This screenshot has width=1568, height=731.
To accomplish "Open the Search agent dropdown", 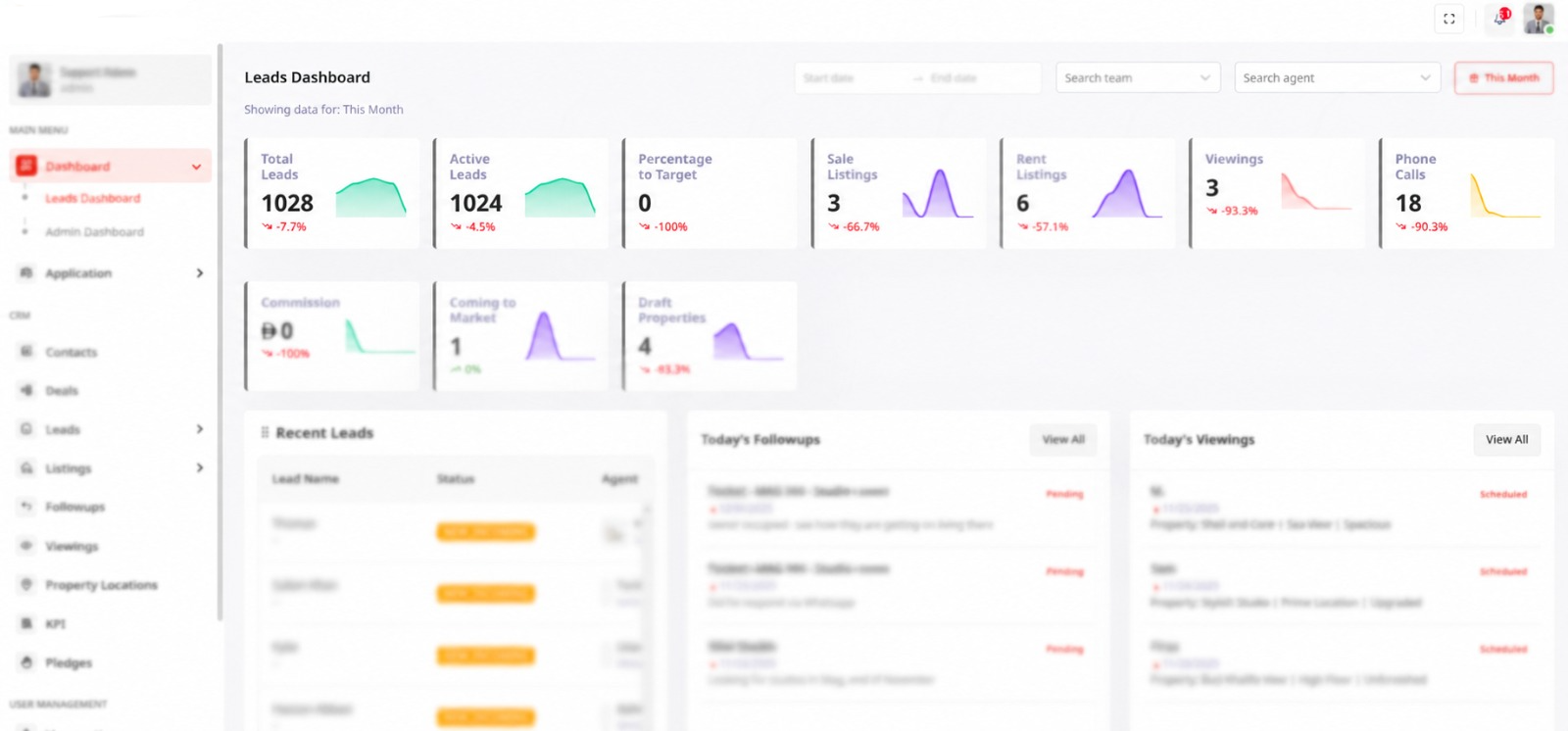I will pyautogui.click(x=1337, y=77).
